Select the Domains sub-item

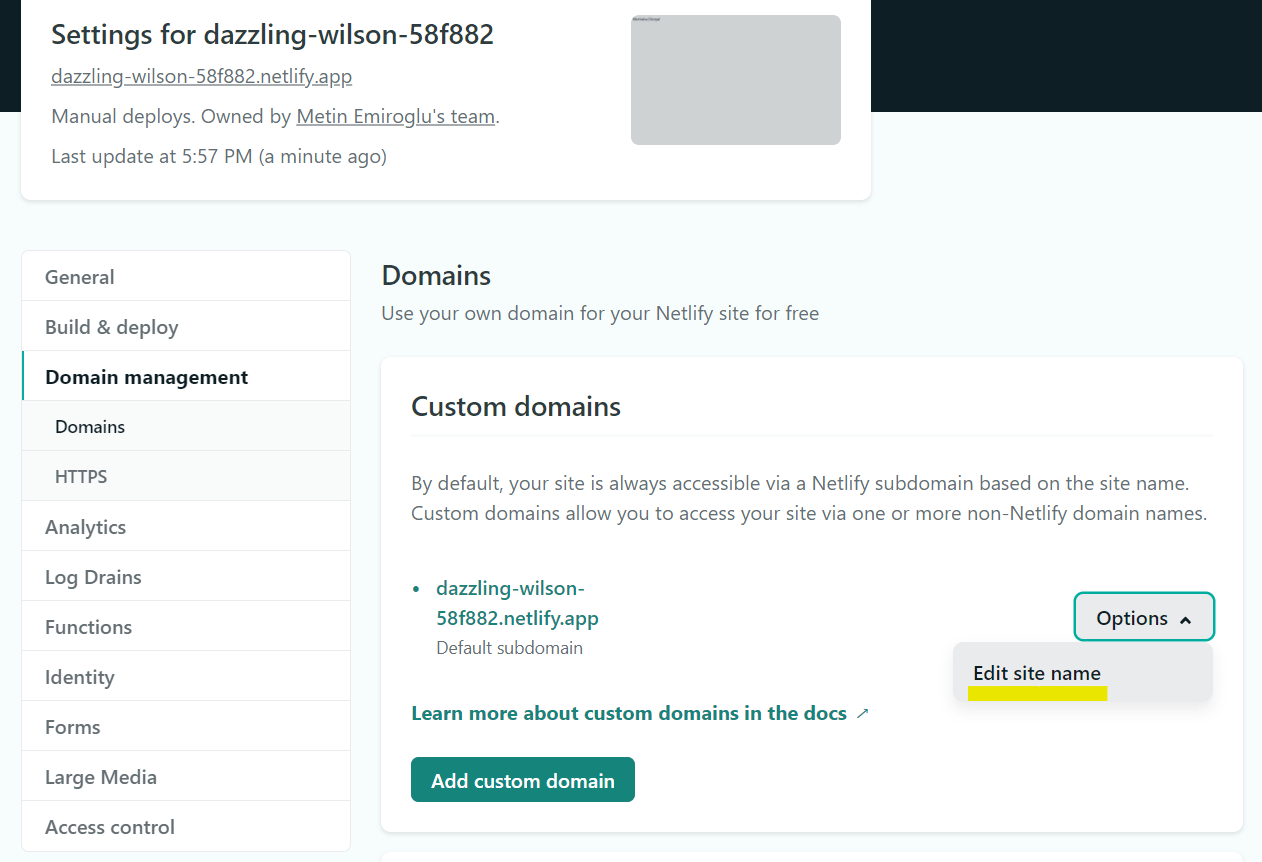(186, 426)
